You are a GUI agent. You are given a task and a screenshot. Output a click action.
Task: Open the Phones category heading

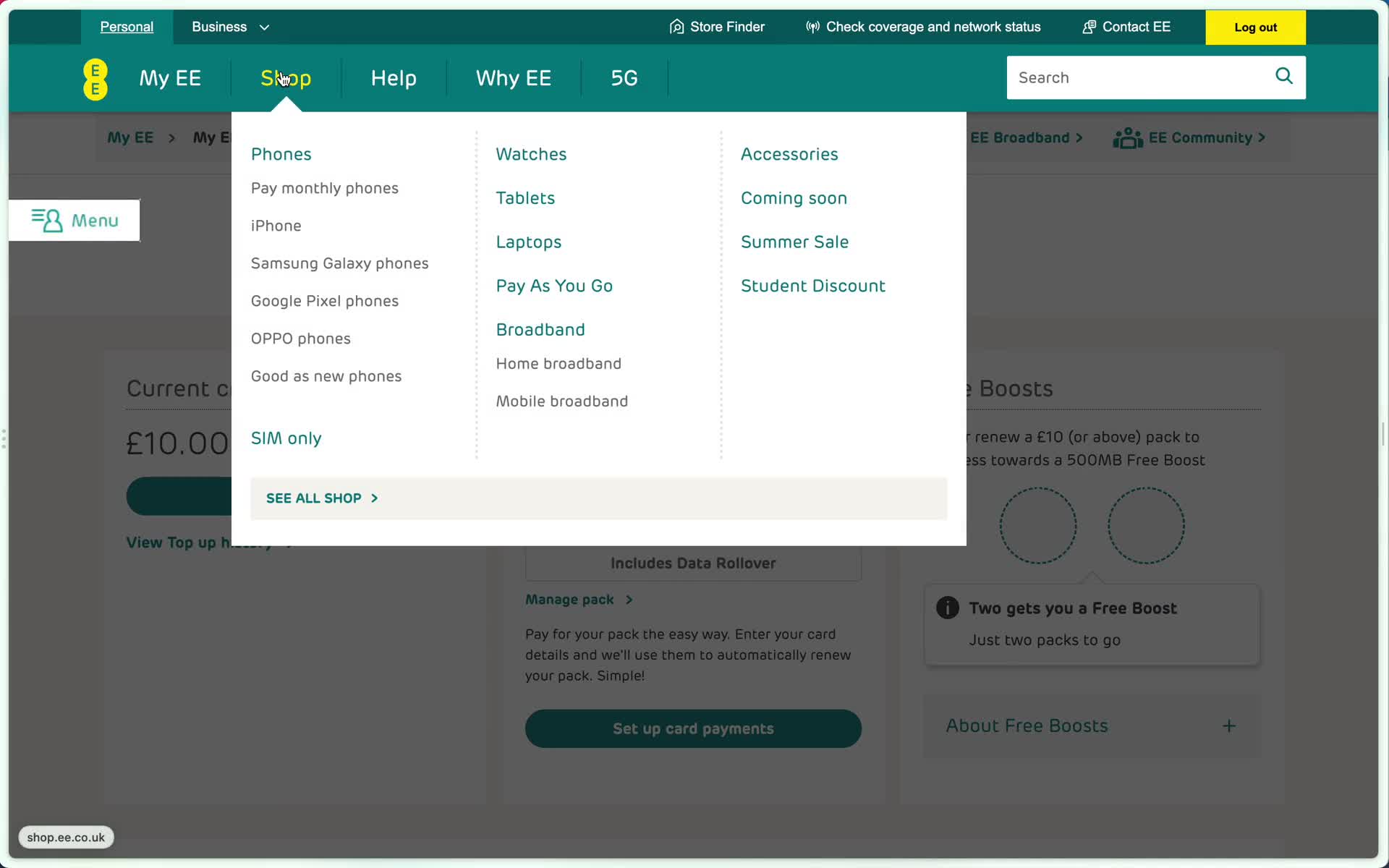pos(281,154)
